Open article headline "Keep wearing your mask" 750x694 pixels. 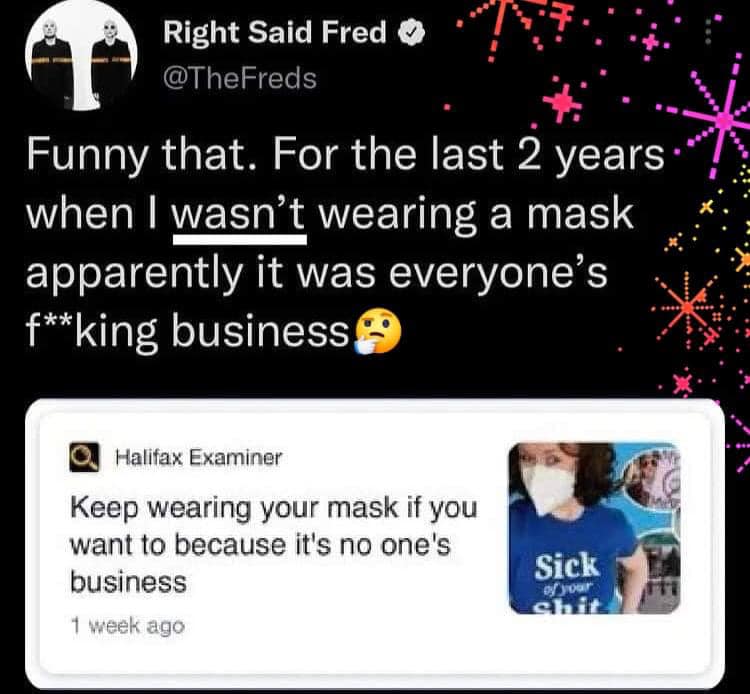pyautogui.click(x=274, y=545)
